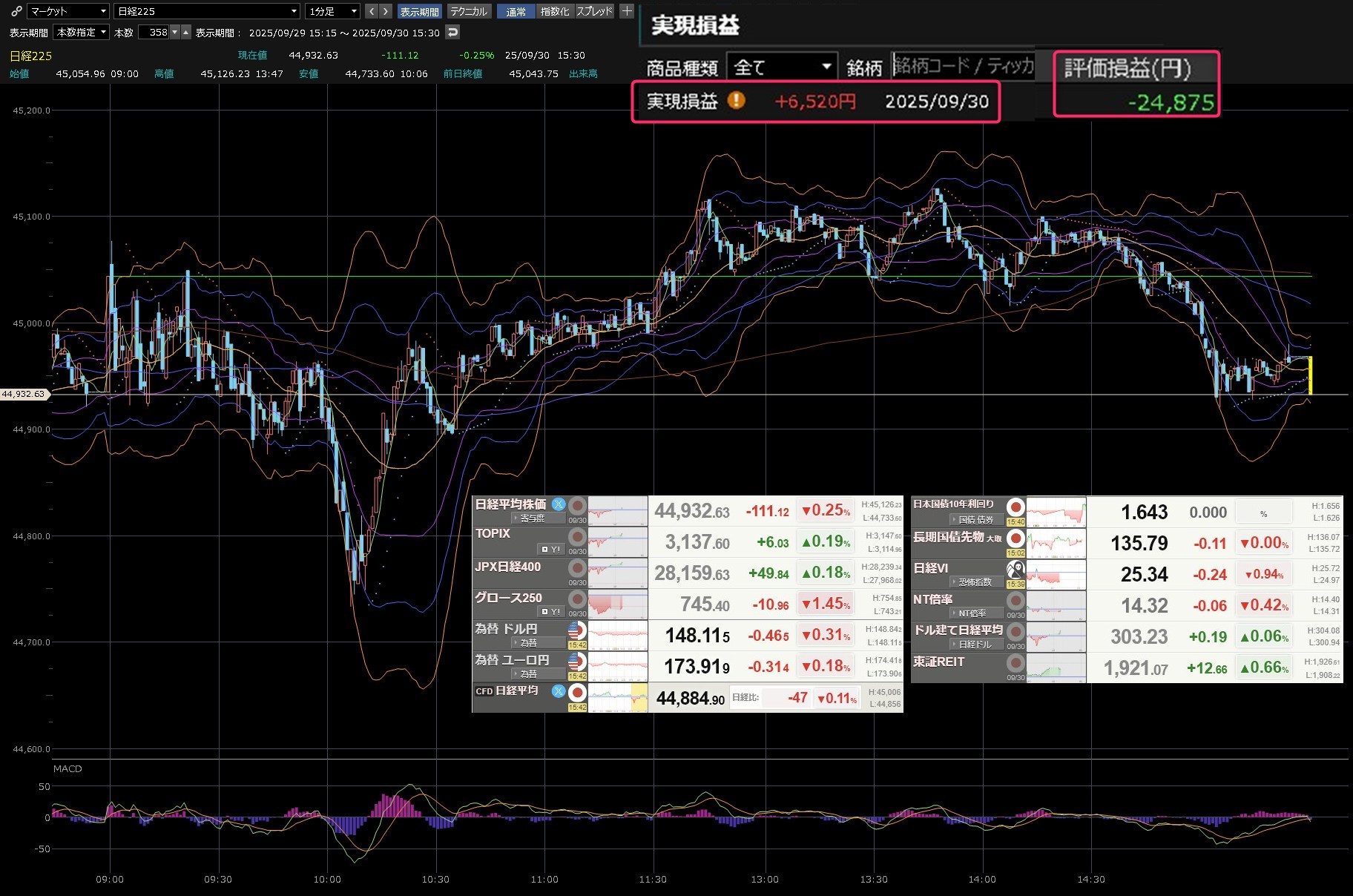
Task: Click the orange warning icon beside 実現損益
Action: 736,100
